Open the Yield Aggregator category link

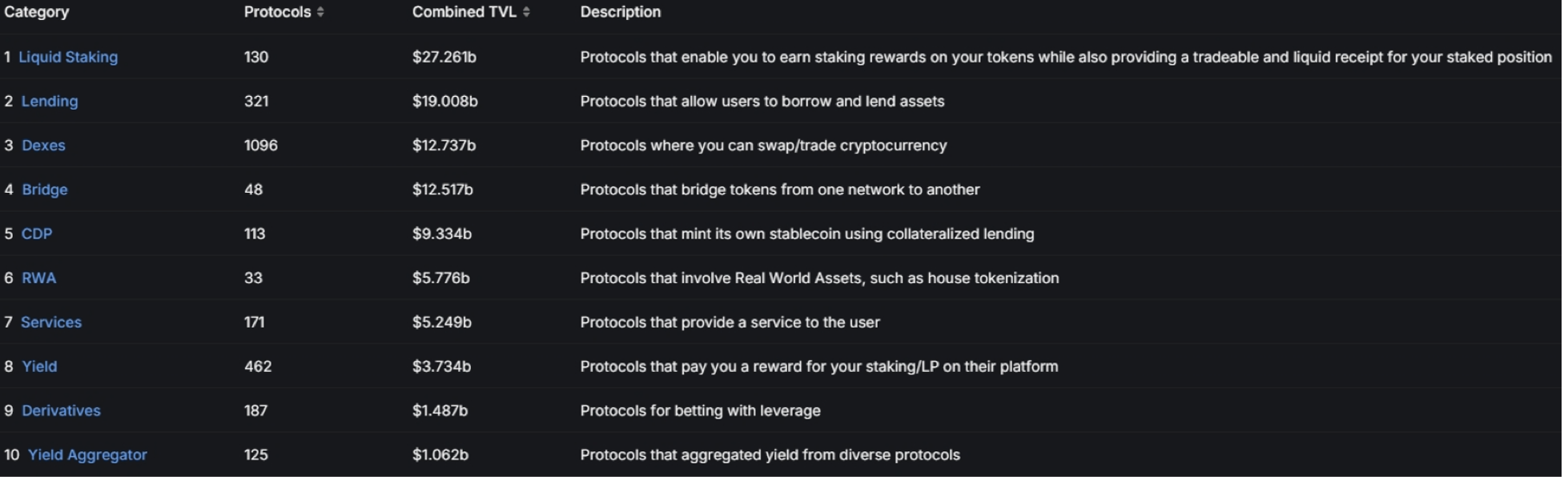(x=87, y=455)
